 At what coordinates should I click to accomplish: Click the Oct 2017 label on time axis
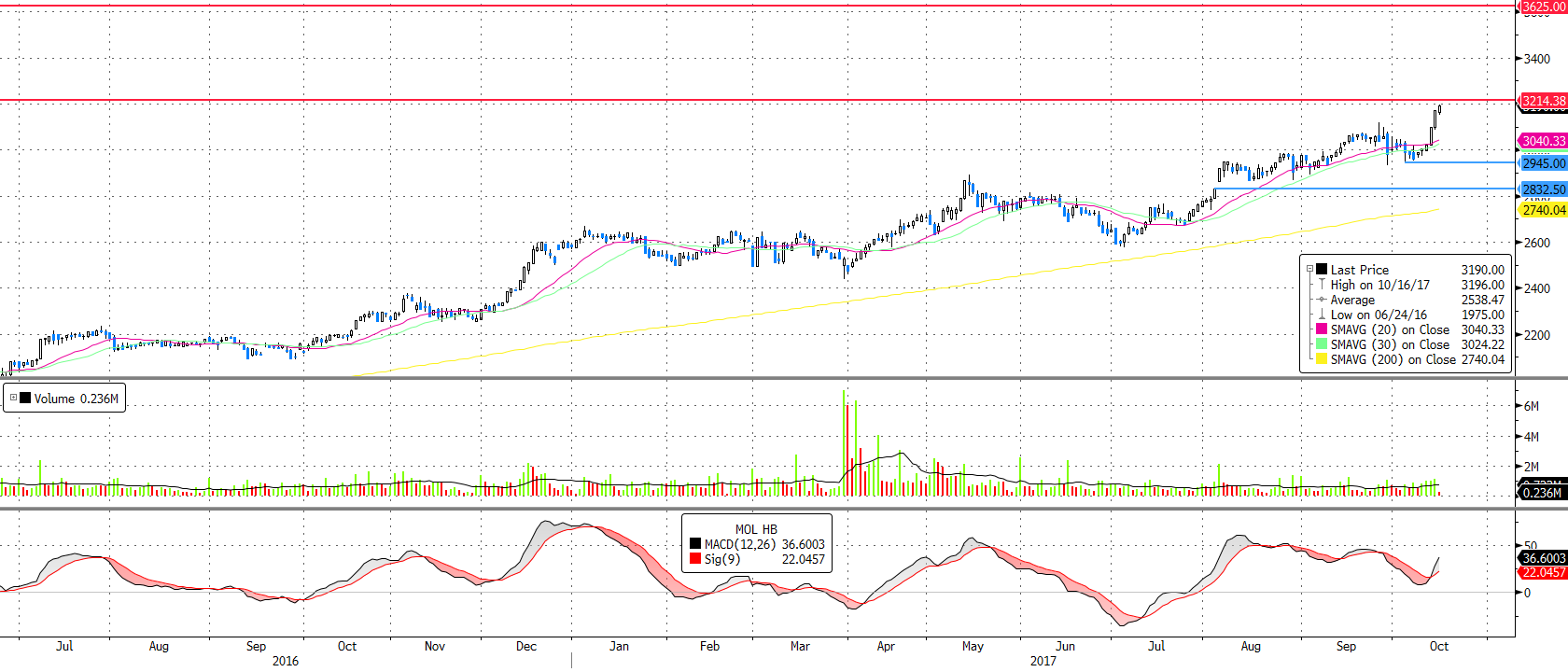(x=1438, y=646)
